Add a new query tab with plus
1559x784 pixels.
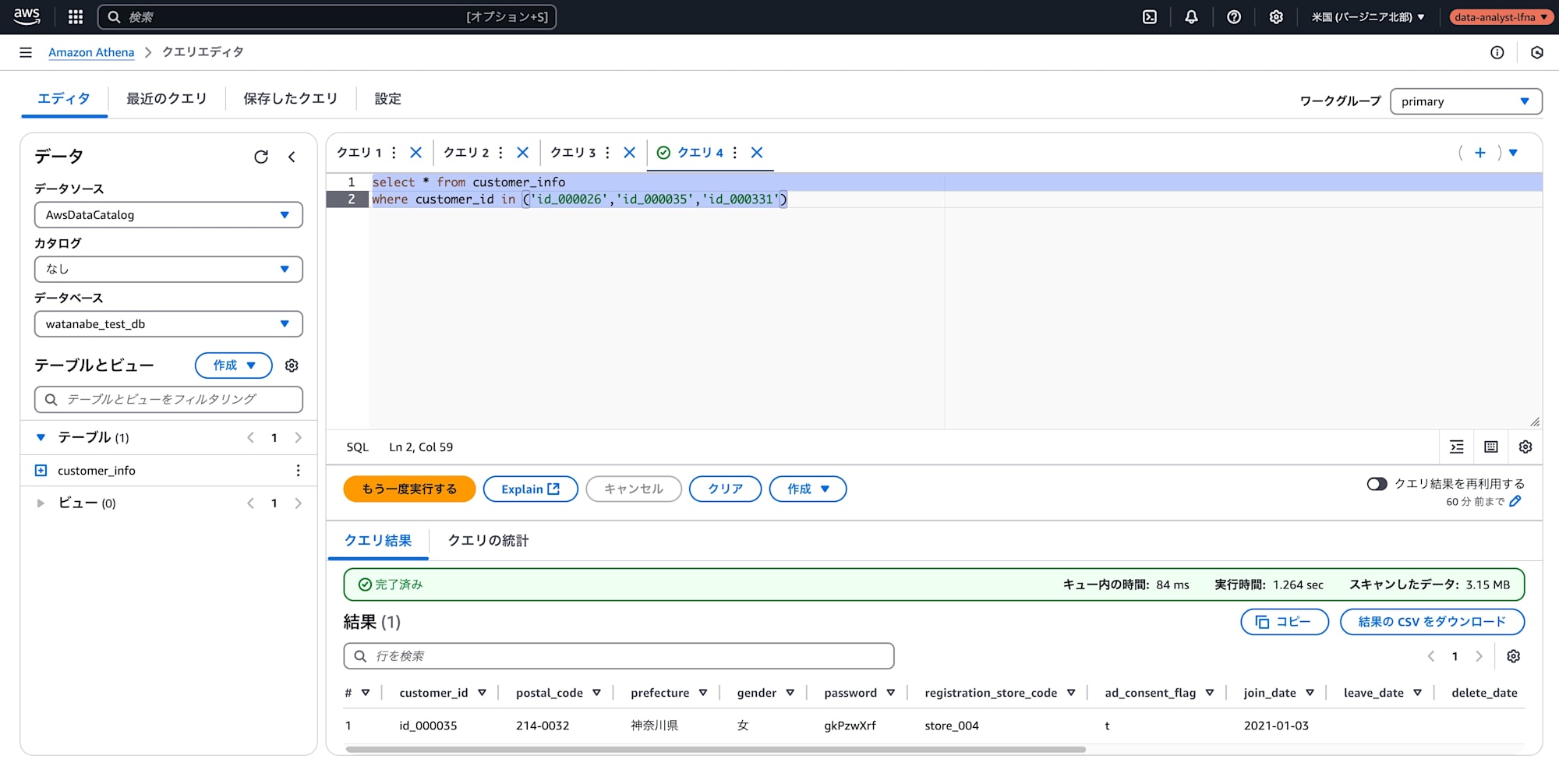point(1479,153)
